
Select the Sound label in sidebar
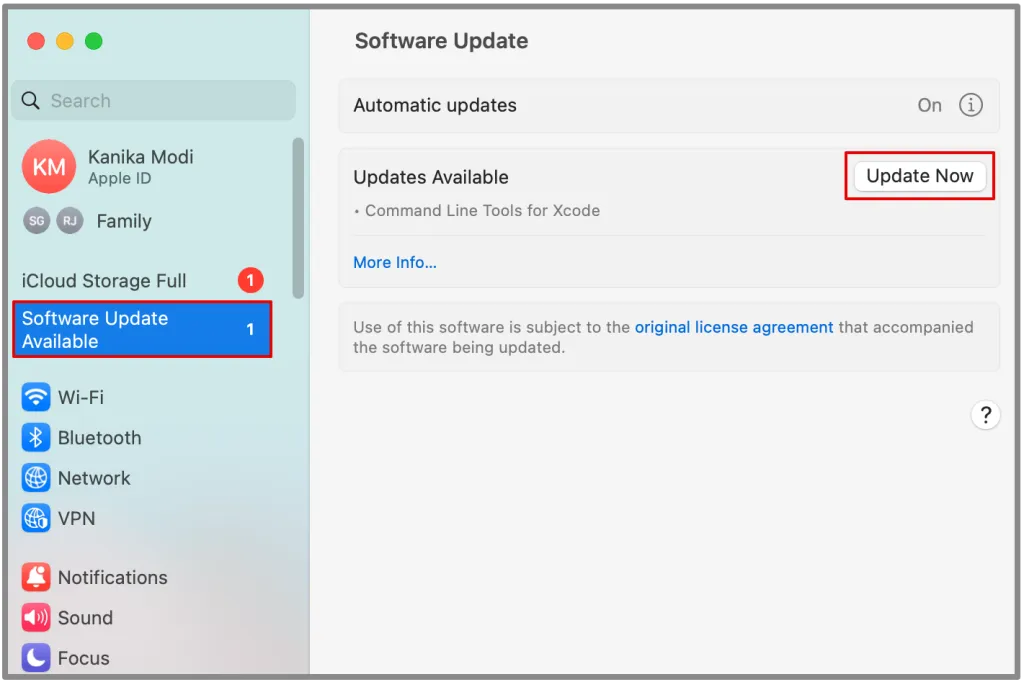pyautogui.click(x=85, y=618)
